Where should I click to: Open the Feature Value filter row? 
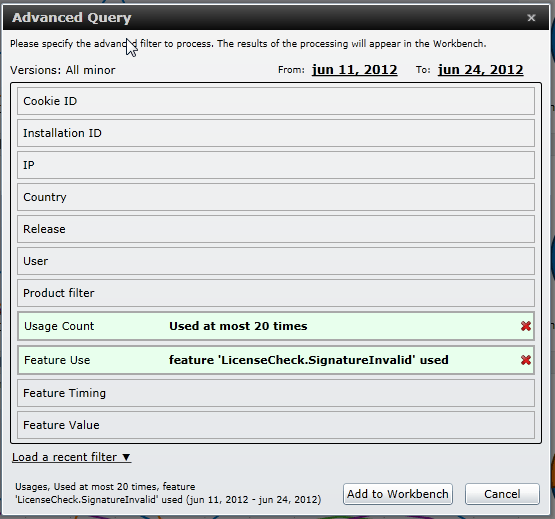pos(276,425)
